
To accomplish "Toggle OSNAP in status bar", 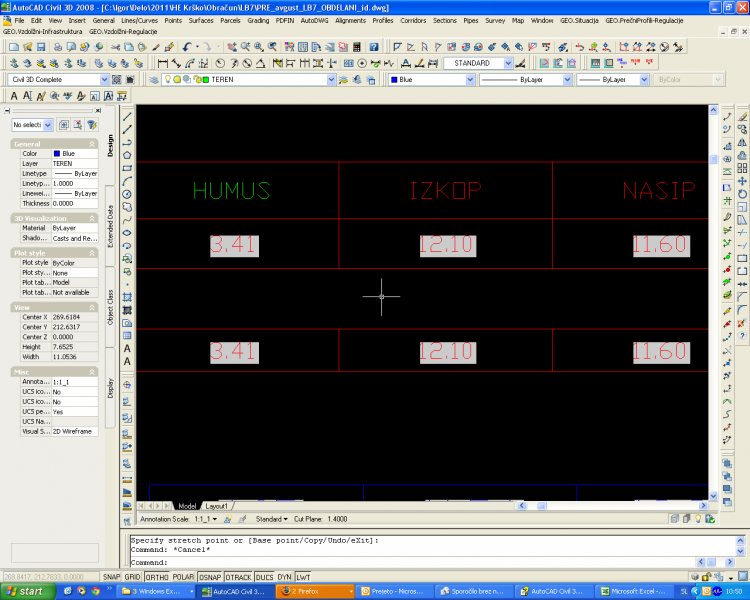I will [x=210, y=577].
